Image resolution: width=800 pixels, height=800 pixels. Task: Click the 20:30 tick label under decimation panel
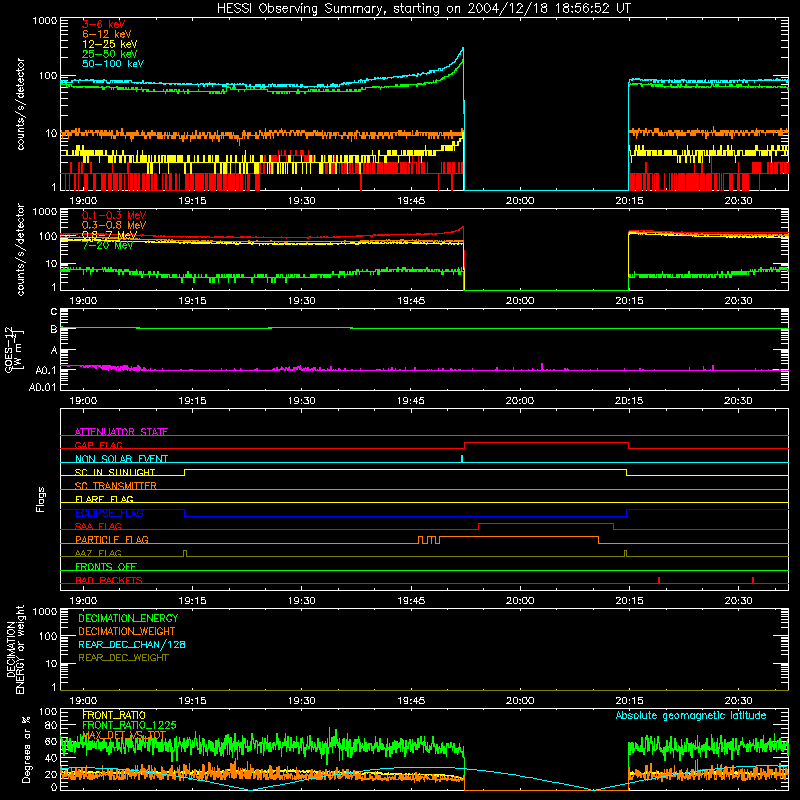(x=738, y=701)
